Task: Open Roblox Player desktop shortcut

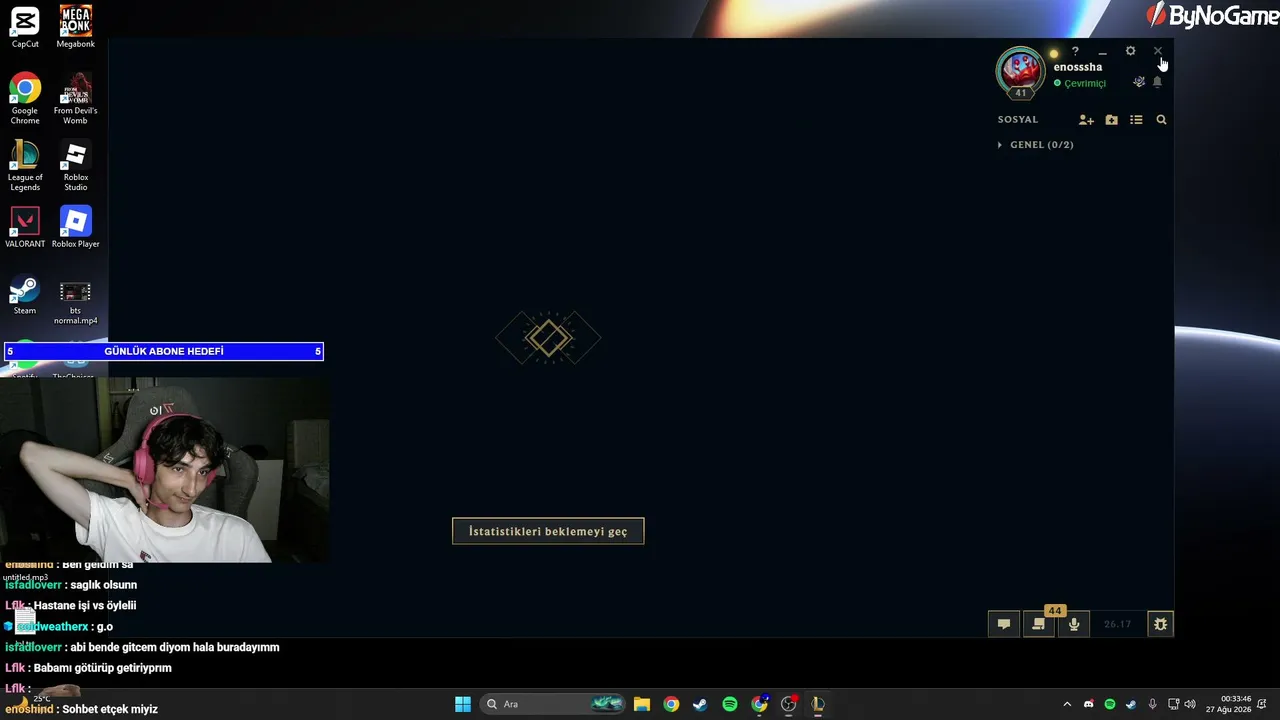Action: tap(75, 228)
